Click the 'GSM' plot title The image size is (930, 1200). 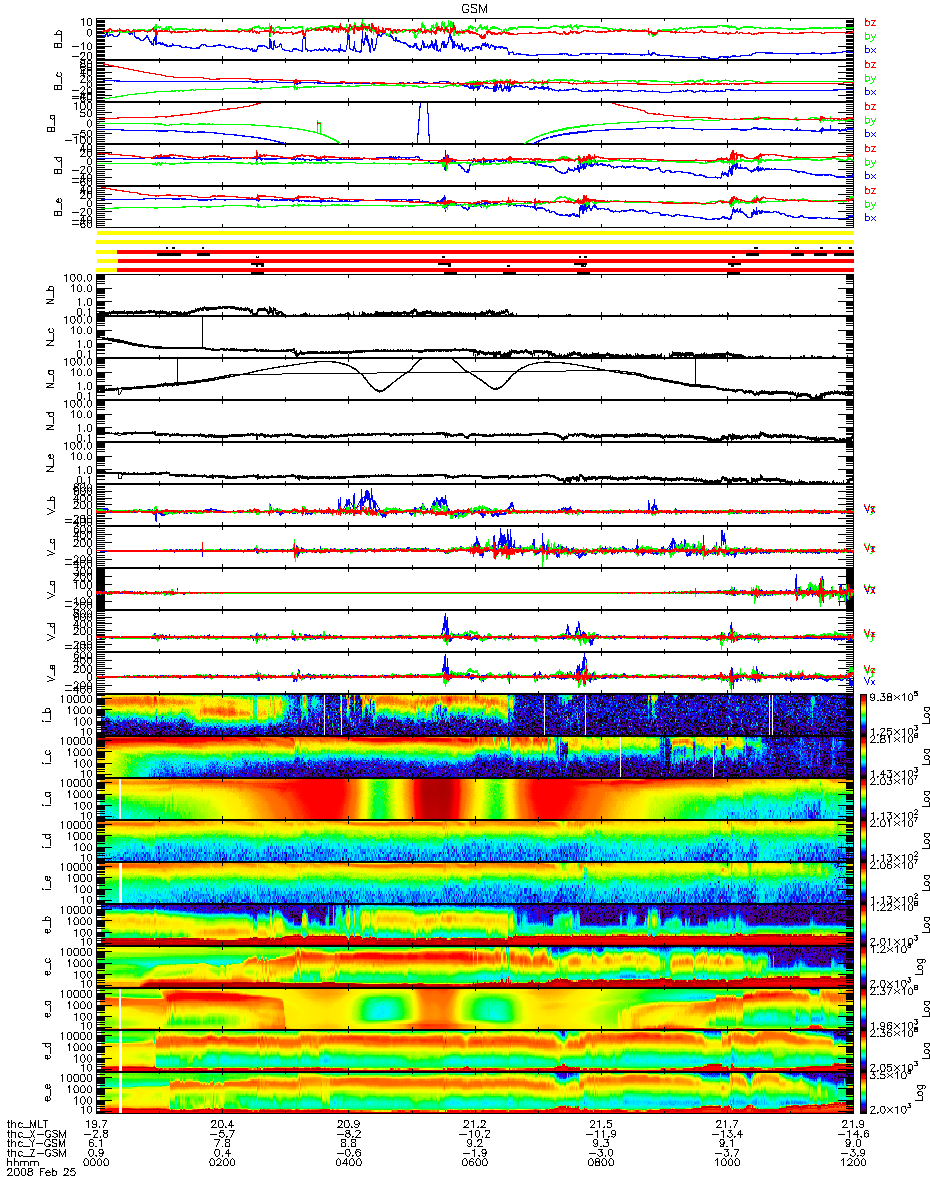474,8
